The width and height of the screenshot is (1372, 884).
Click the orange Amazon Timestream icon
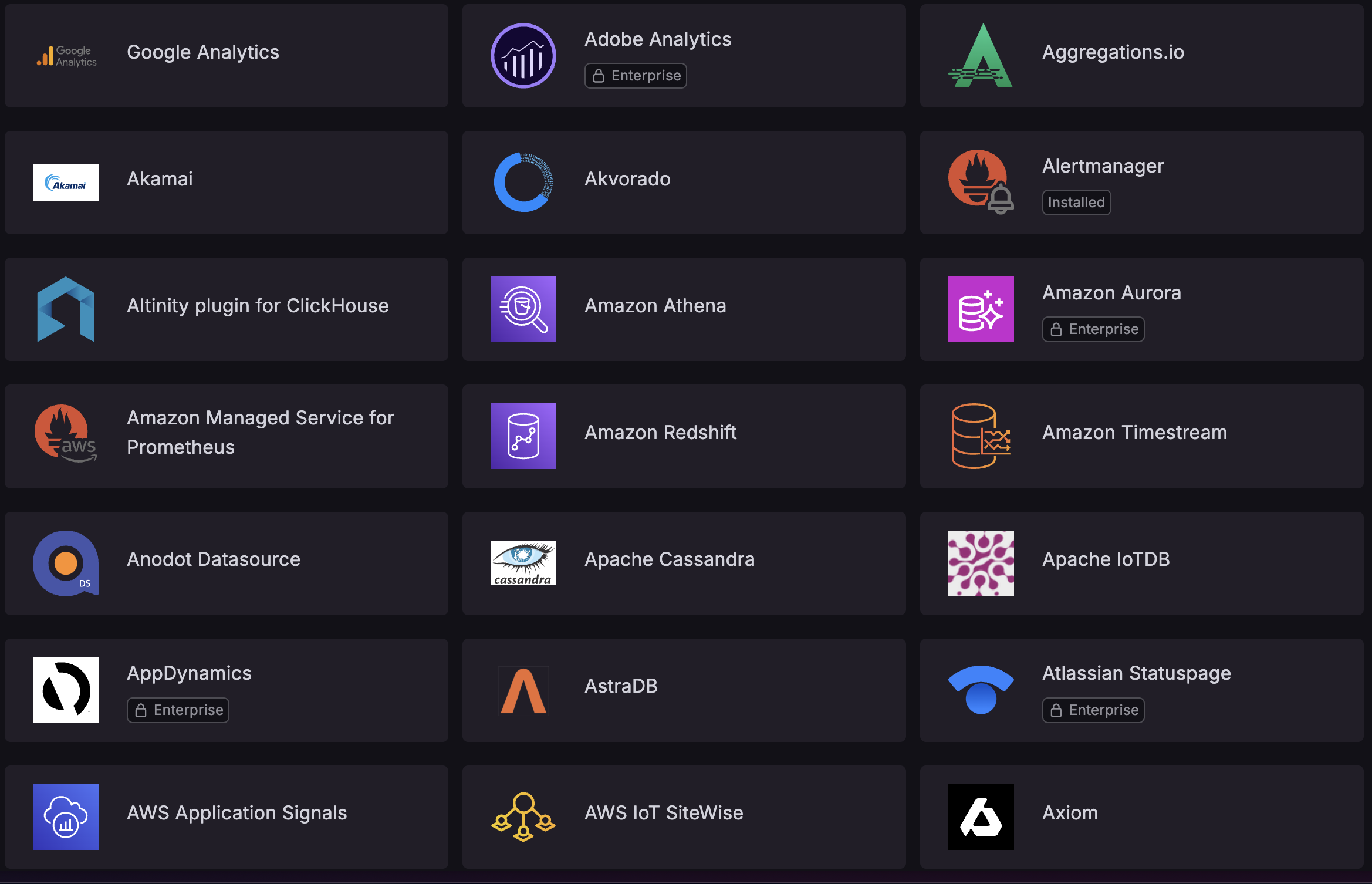pos(981,436)
